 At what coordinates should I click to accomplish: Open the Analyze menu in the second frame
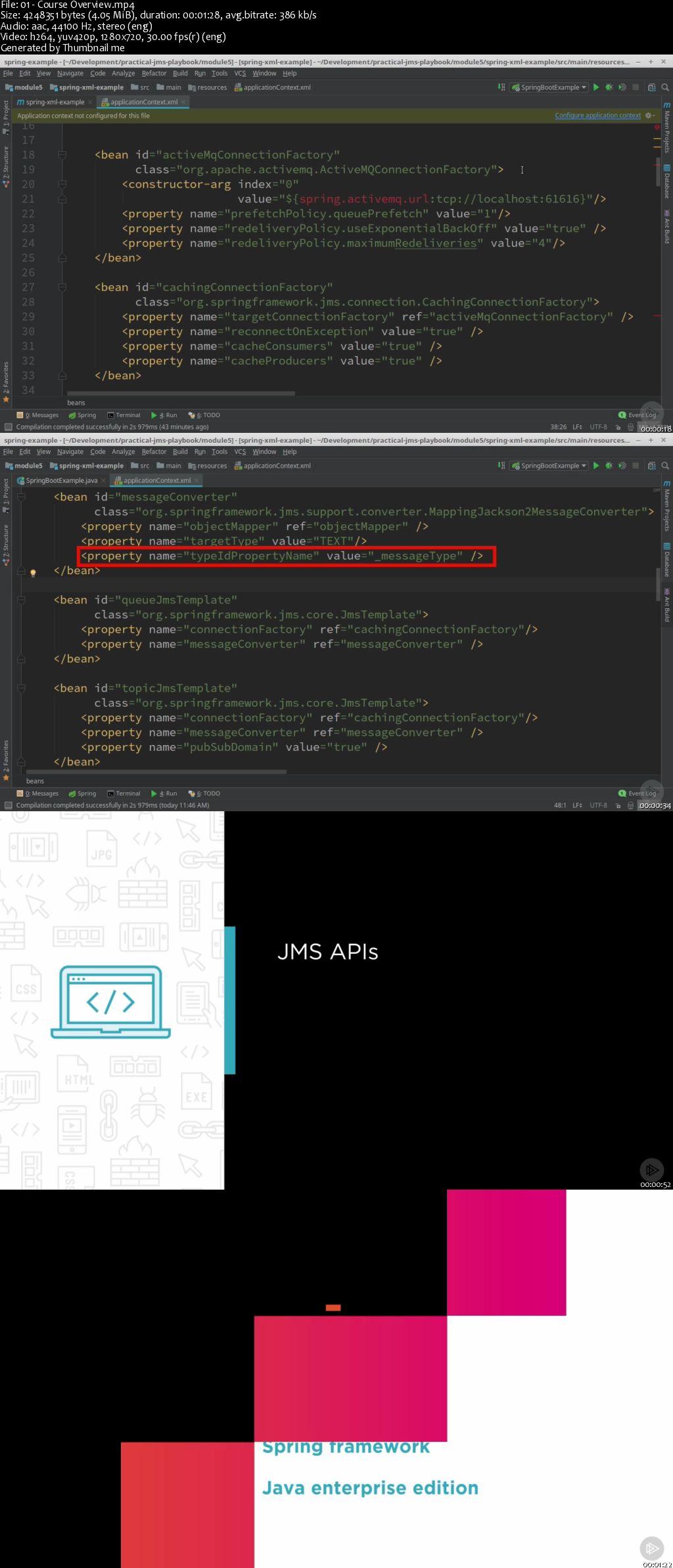pos(123,452)
